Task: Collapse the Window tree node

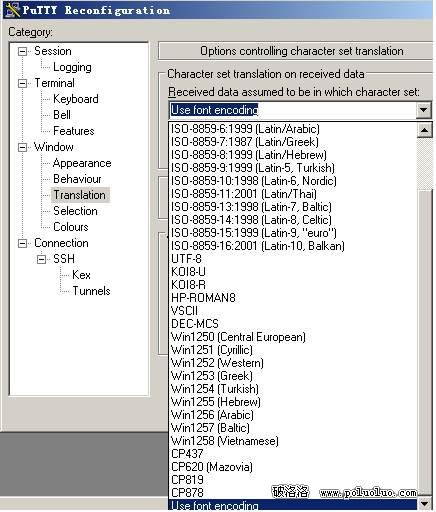Action: pyautogui.click(x=22, y=147)
